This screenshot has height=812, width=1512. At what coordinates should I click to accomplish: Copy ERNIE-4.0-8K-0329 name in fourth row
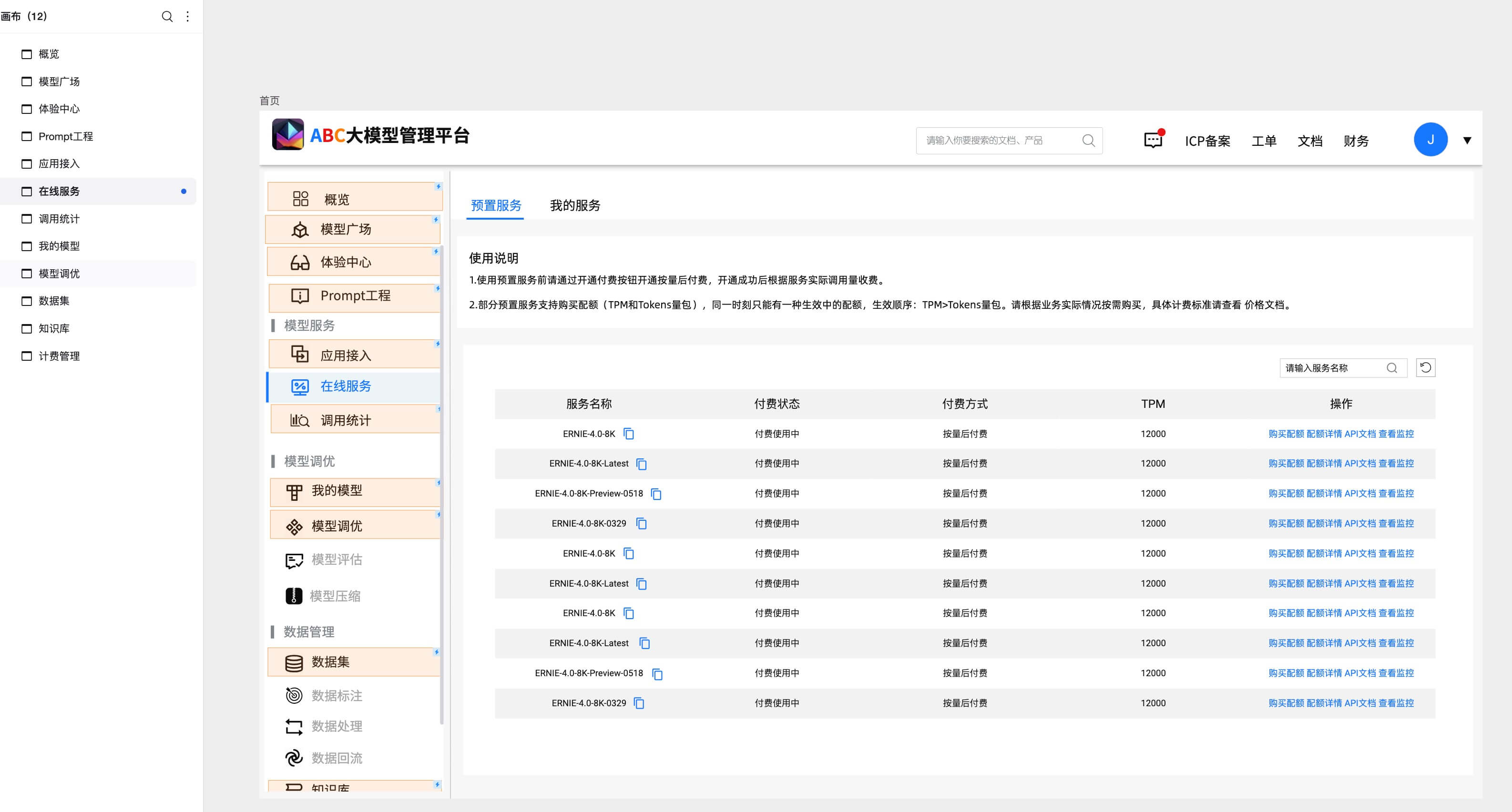tap(642, 523)
